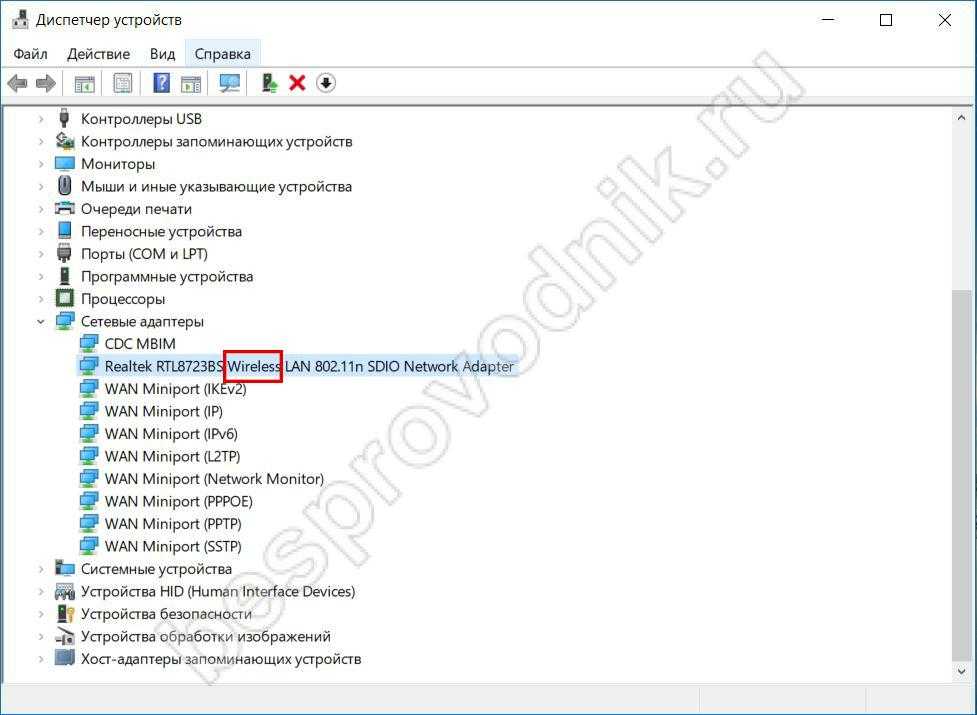Expand the Контроллеры USB category
This screenshot has height=715, width=977.
(41, 119)
